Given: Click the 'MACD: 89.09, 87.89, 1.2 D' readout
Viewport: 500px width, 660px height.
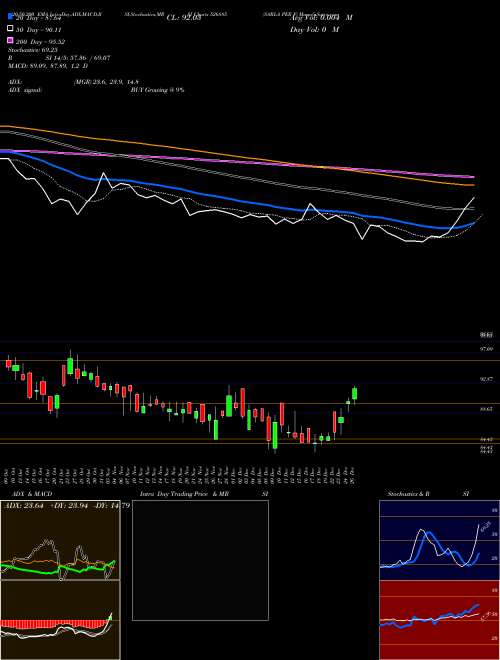Looking at the screenshot, I should pyautogui.click(x=48, y=66).
